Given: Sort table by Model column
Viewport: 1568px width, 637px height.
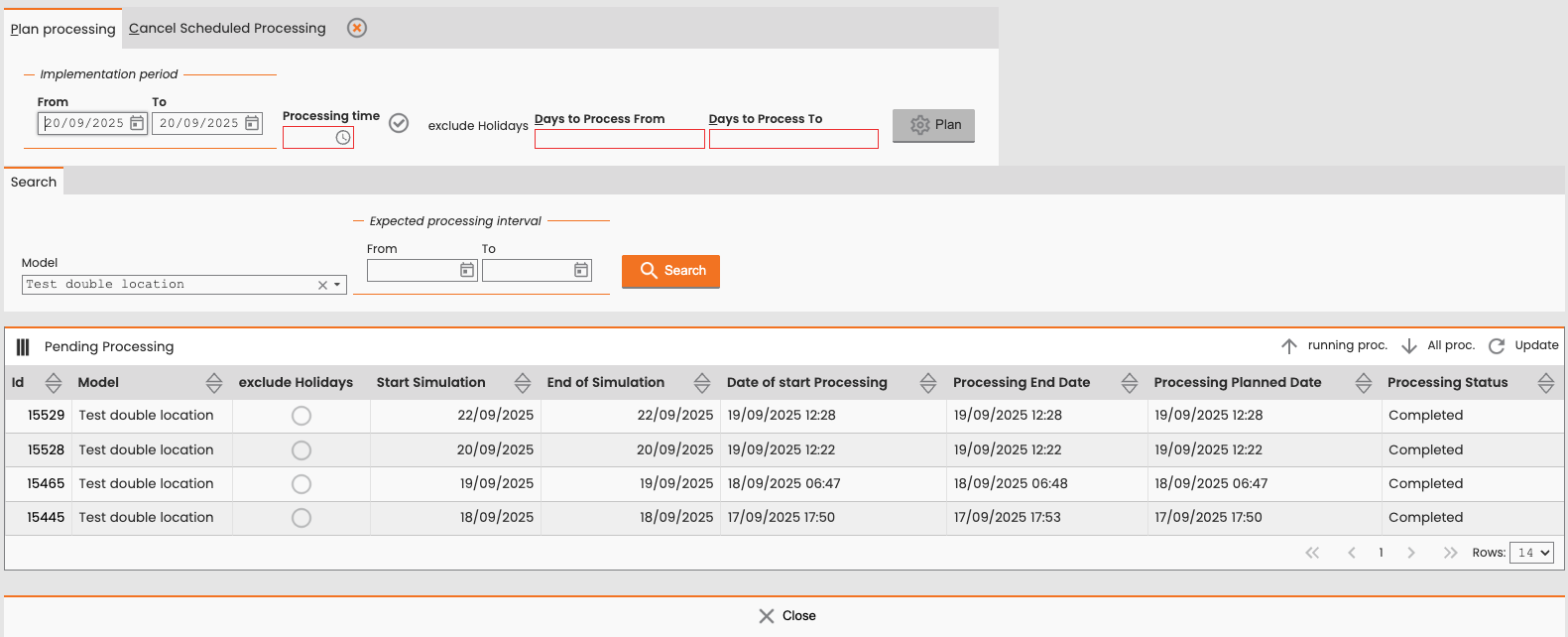Looking at the screenshot, I should 214,383.
